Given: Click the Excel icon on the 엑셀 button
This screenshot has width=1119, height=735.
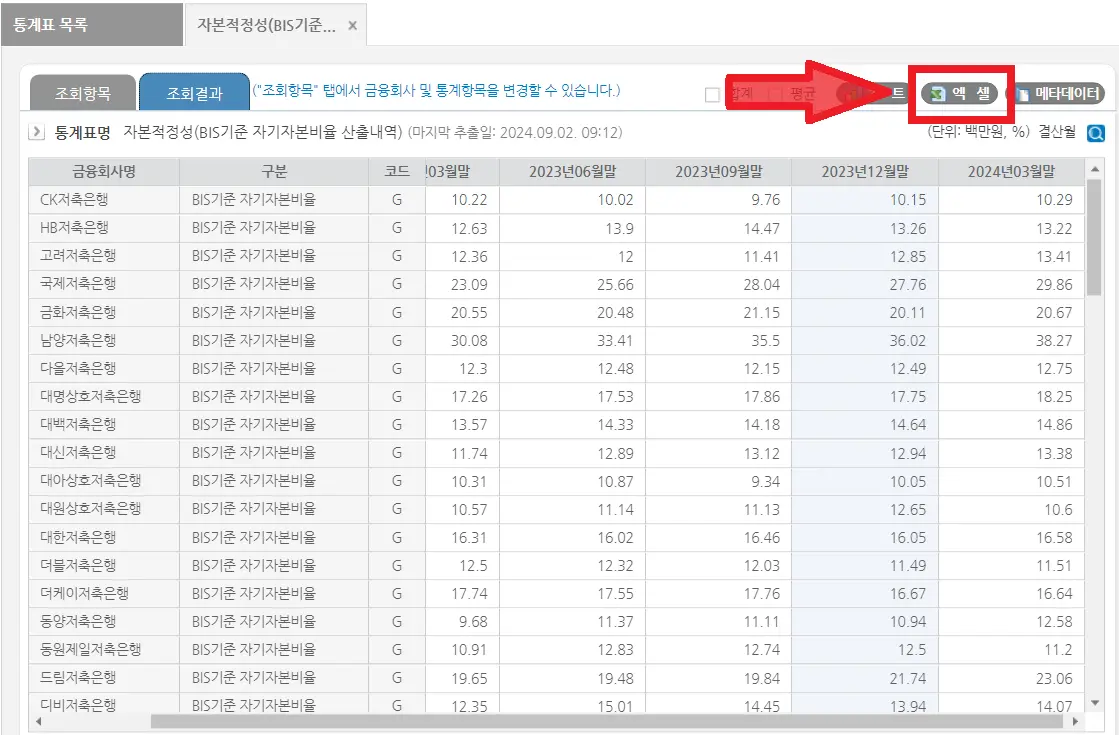Looking at the screenshot, I should click(936, 93).
